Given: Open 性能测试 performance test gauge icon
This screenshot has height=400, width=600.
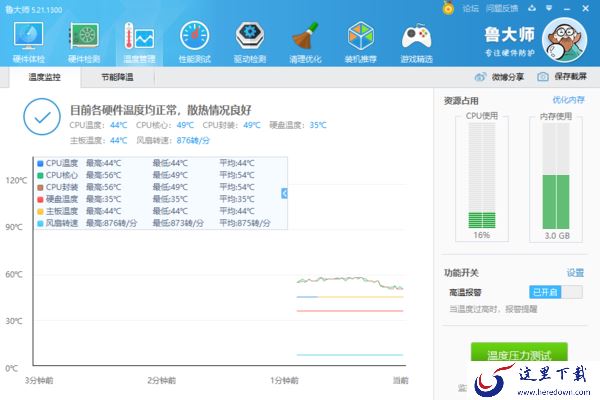Looking at the screenshot, I should coord(194,42).
